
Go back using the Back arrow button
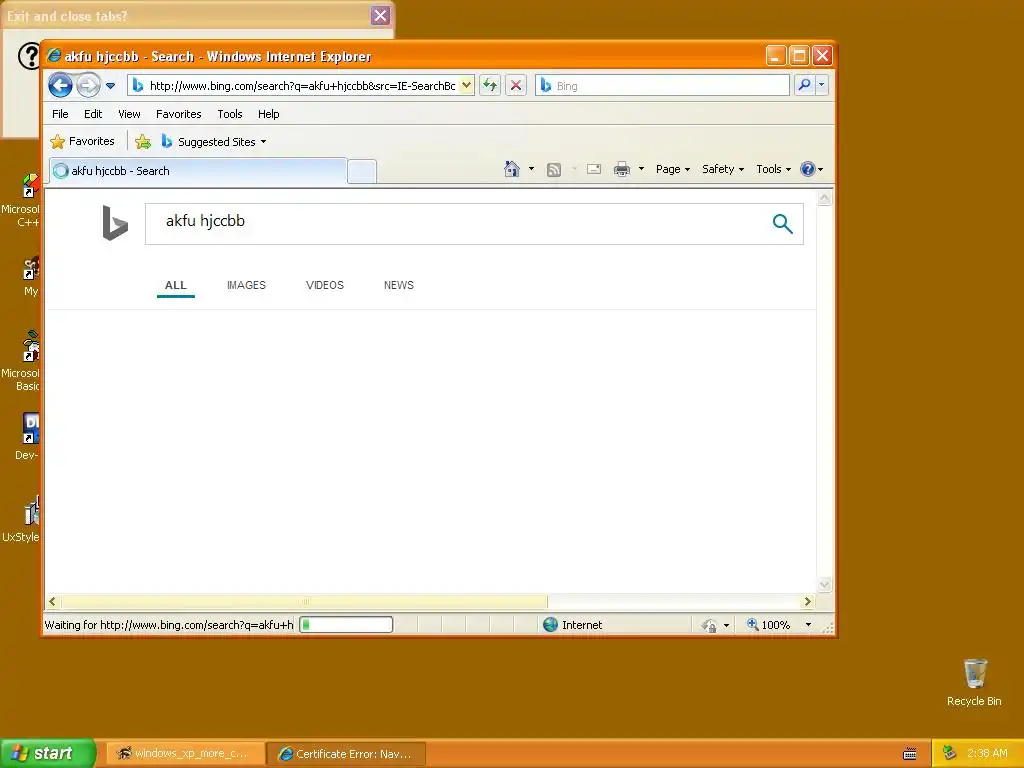[x=60, y=85]
